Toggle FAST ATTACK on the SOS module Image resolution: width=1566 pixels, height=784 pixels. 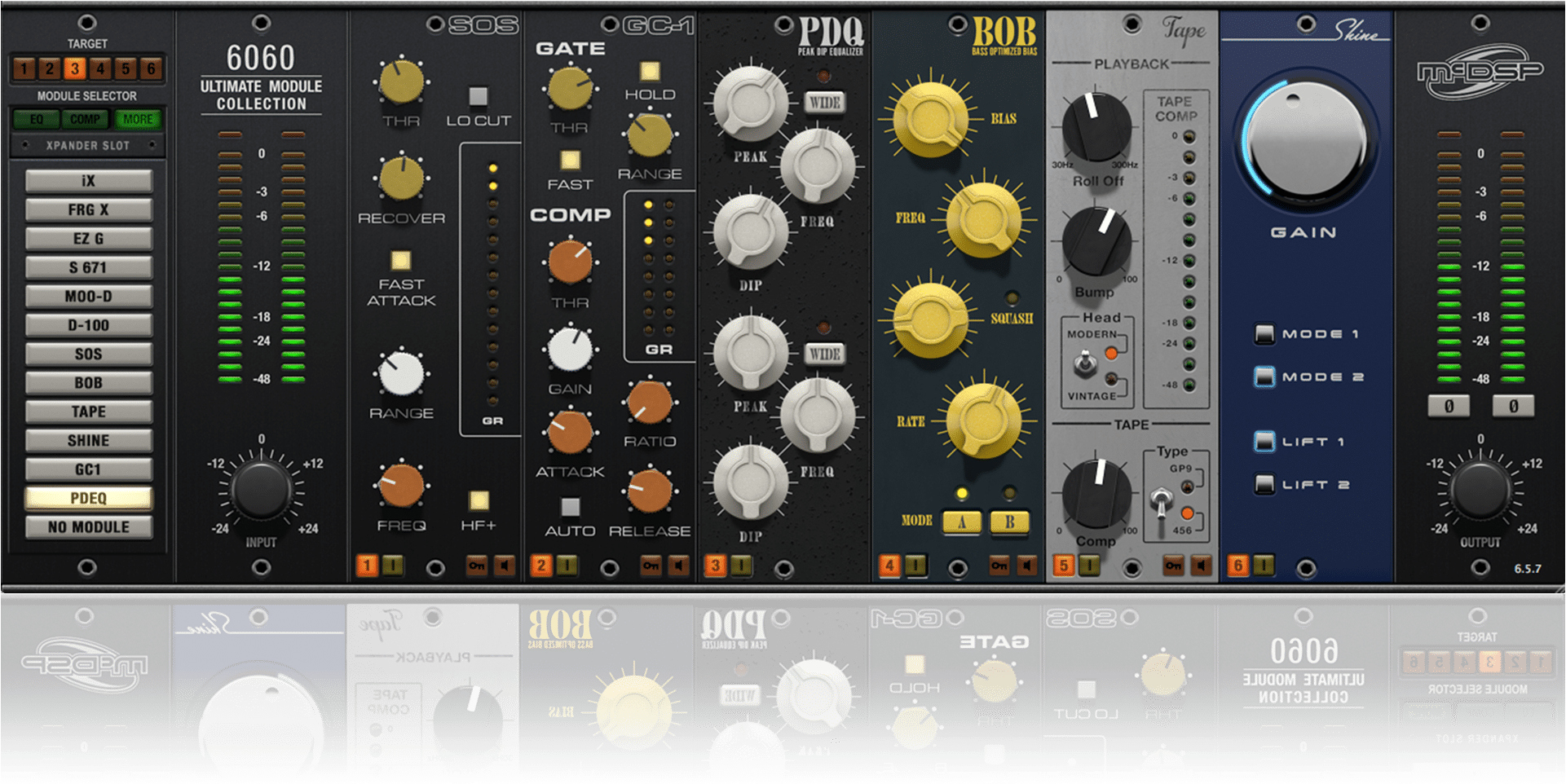pyautogui.click(x=400, y=261)
